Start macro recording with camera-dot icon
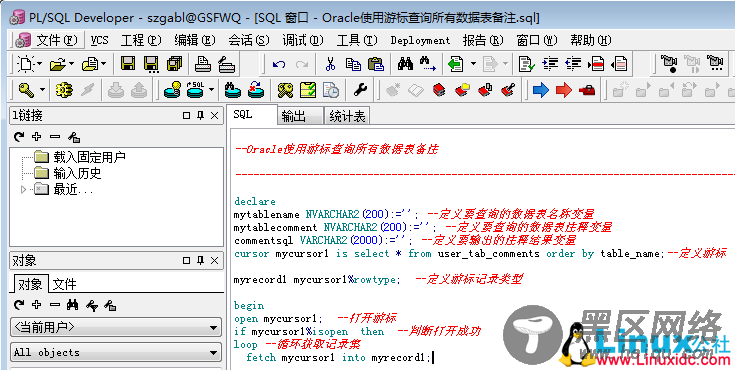The image size is (735, 370). 669,64
